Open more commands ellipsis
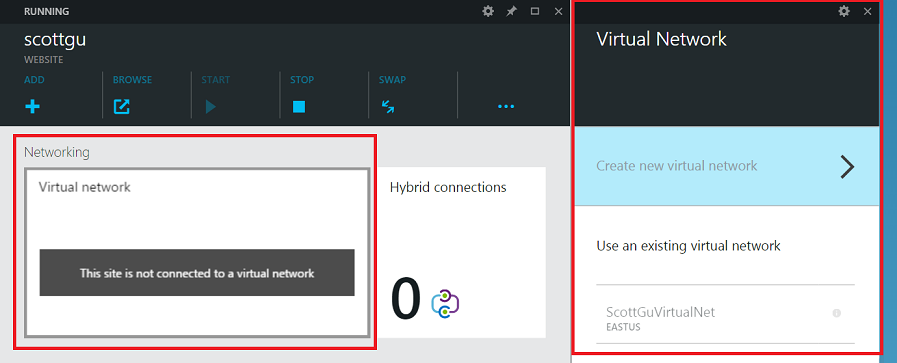 (506, 106)
